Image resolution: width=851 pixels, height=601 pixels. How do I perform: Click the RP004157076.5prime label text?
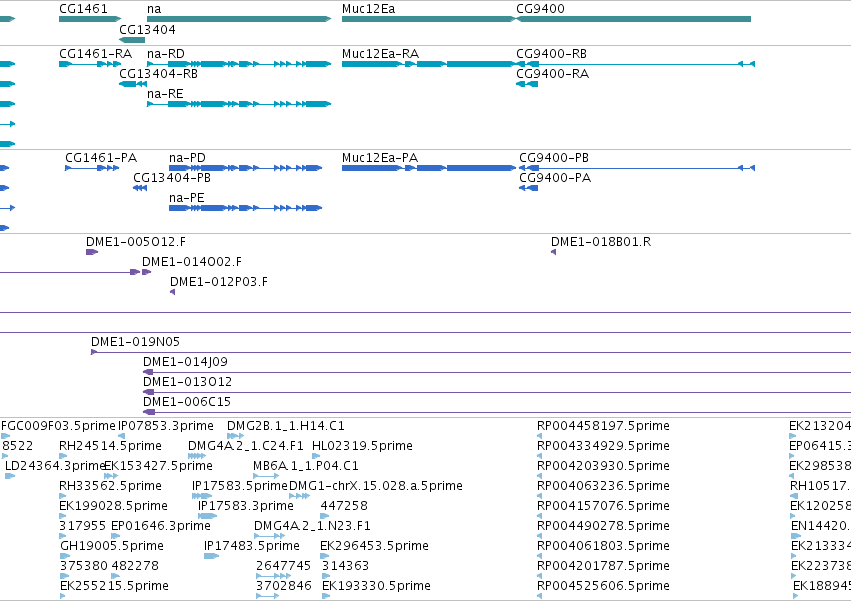(x=603, y=506)
